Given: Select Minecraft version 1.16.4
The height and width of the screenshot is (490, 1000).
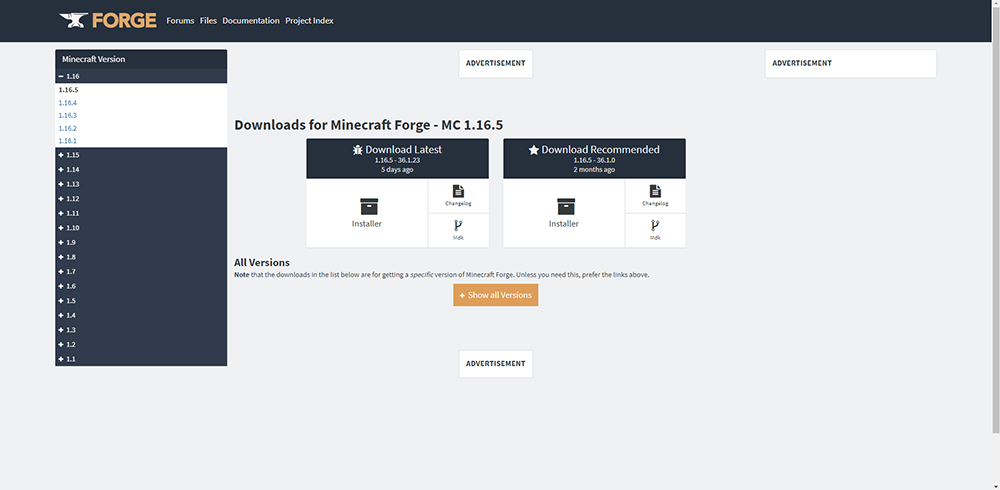Looking at the screenshot, I should (68, 103).
